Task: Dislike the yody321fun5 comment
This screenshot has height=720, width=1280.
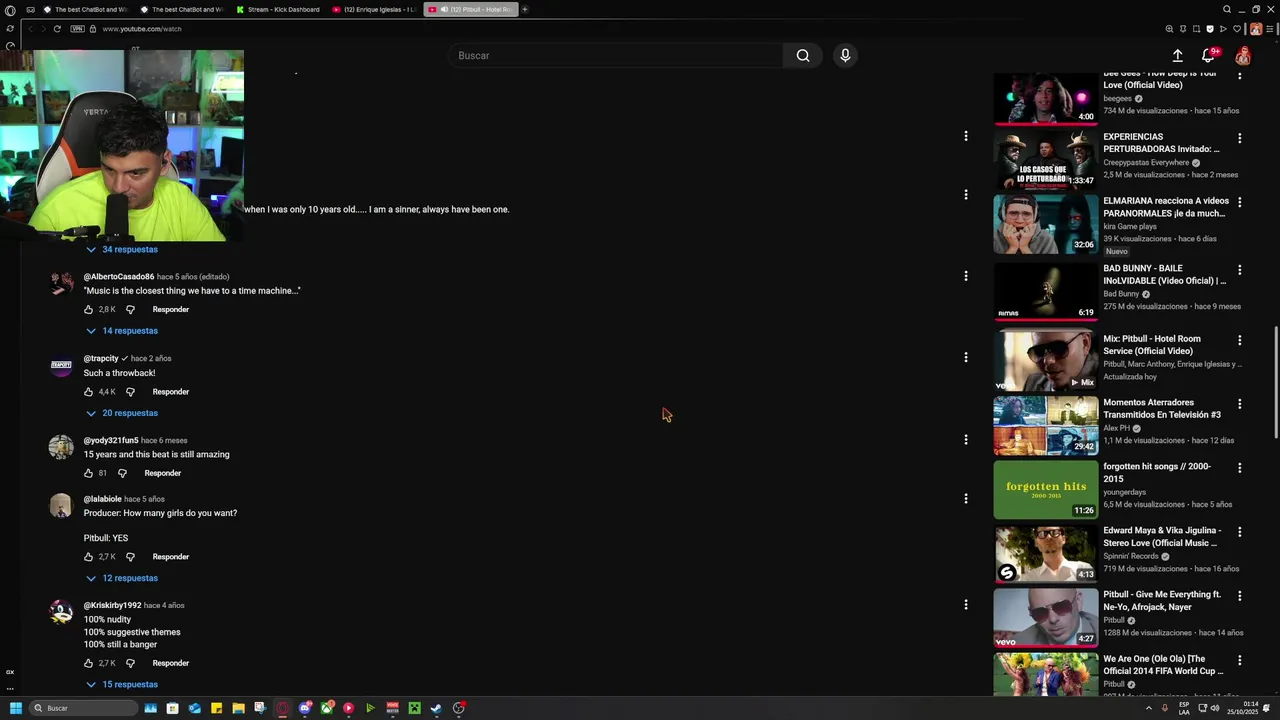Action: (122, 473)
